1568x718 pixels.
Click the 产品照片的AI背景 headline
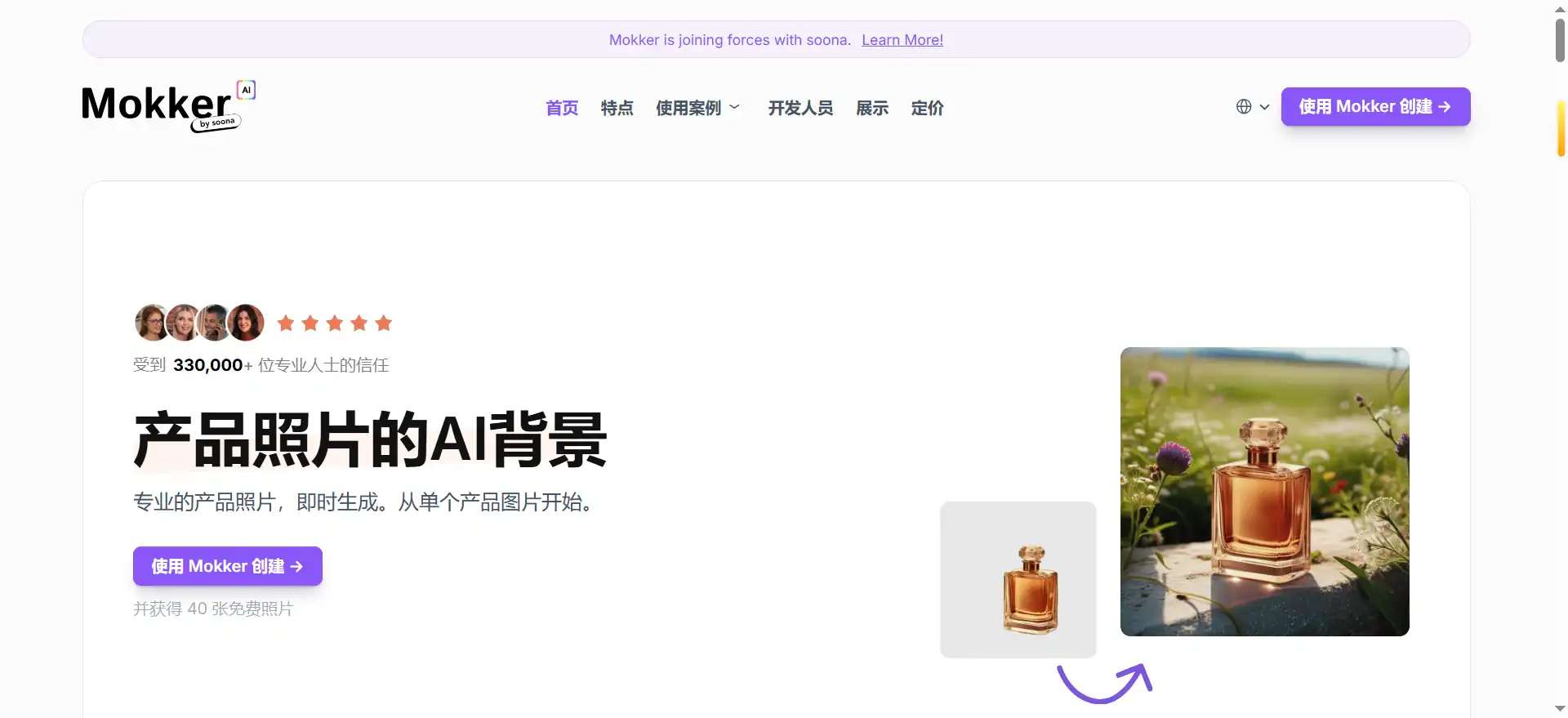point(371,439)
